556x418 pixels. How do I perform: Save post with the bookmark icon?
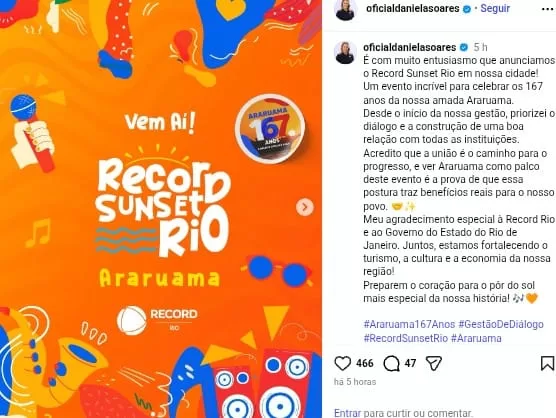547,363
